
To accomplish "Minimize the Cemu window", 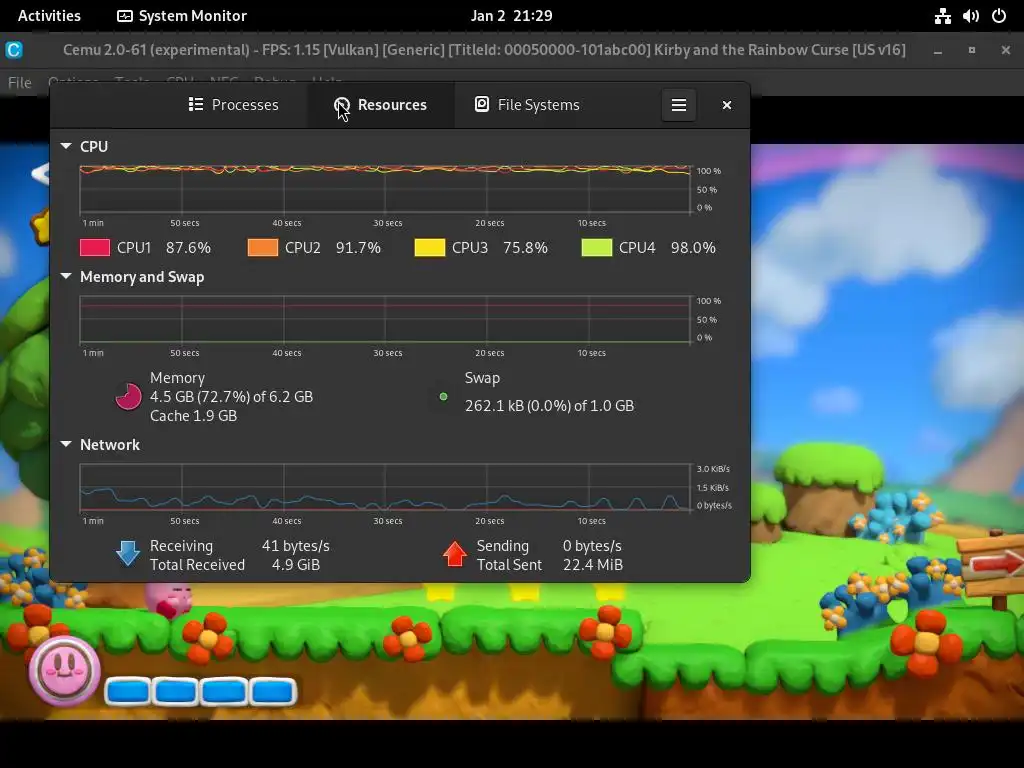I will 938,50.
